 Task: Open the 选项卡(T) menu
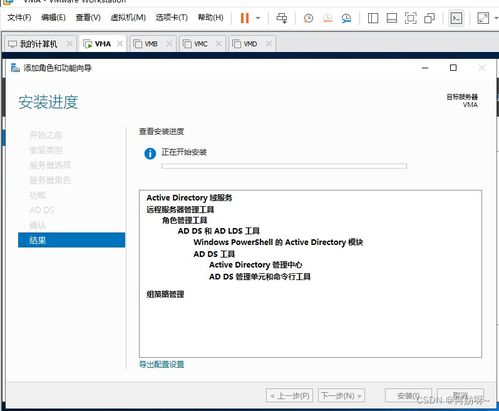pos(172,17)
